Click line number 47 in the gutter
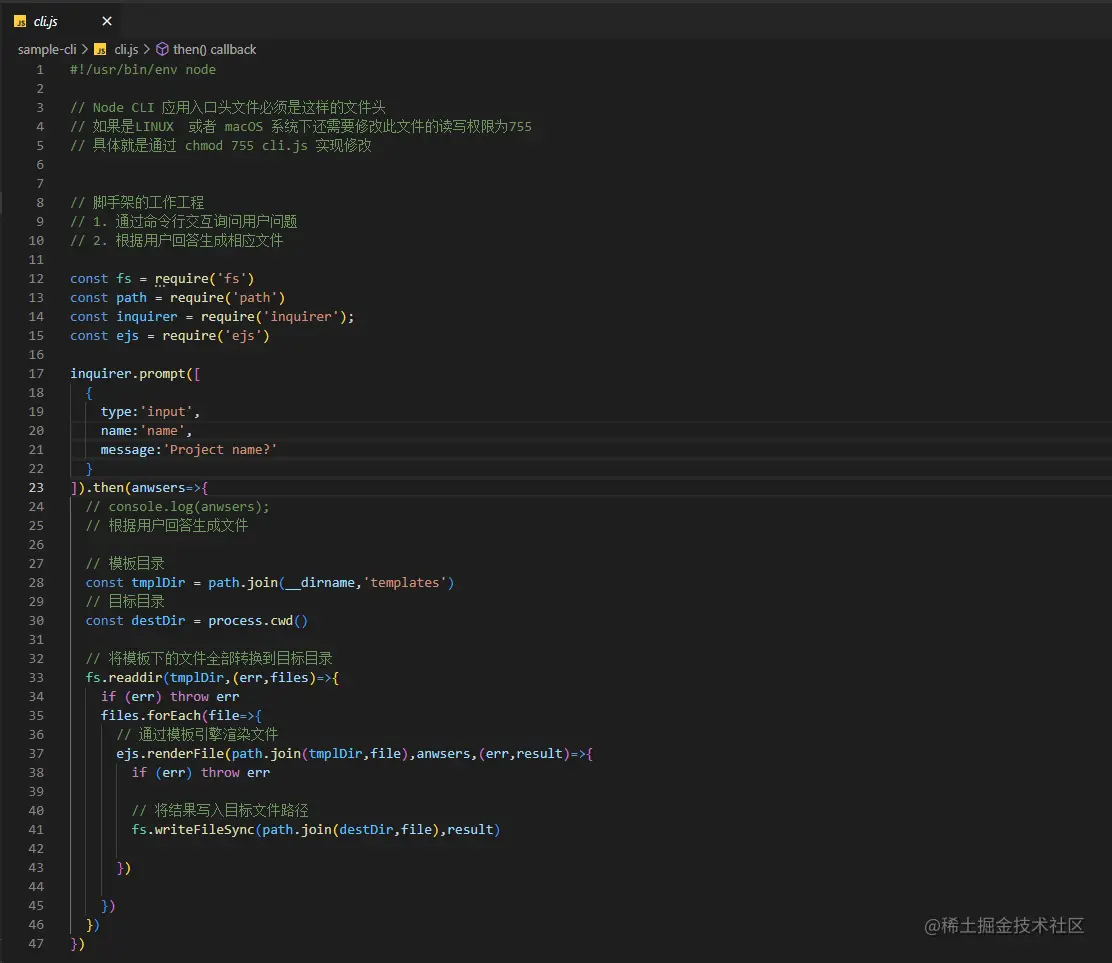 coord(36,944)
